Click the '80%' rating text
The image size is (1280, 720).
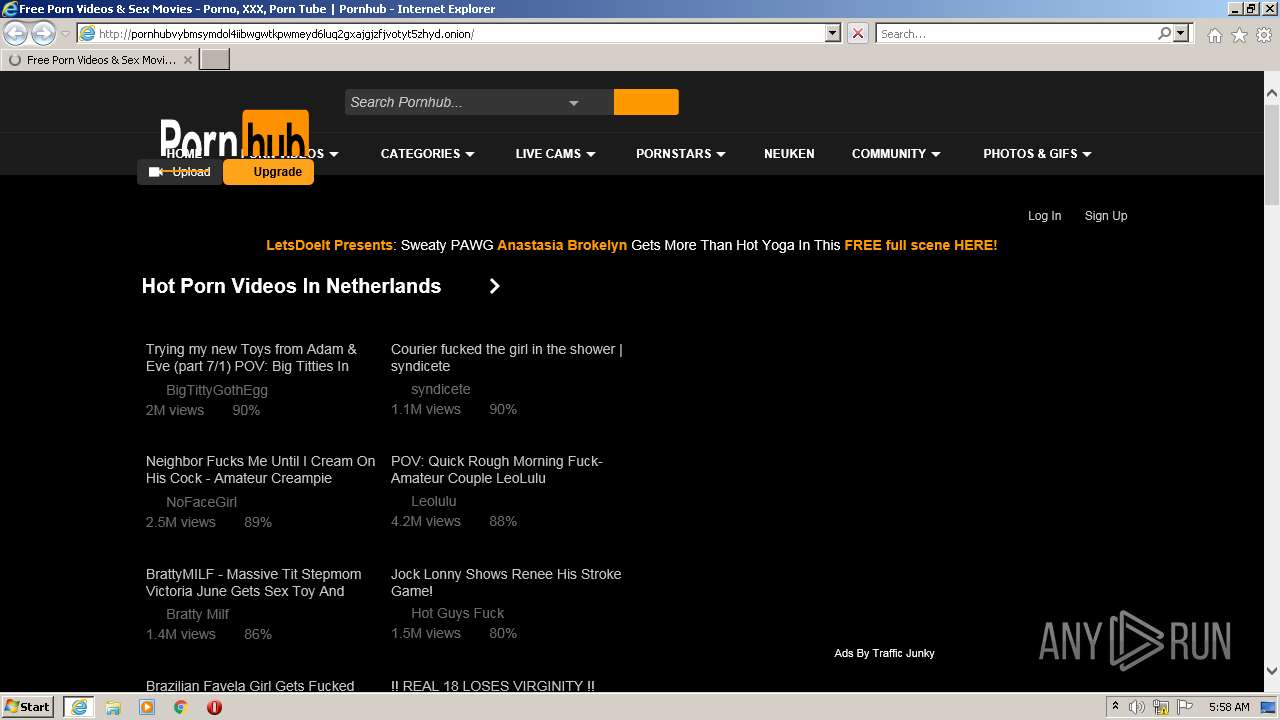(503, 633)
